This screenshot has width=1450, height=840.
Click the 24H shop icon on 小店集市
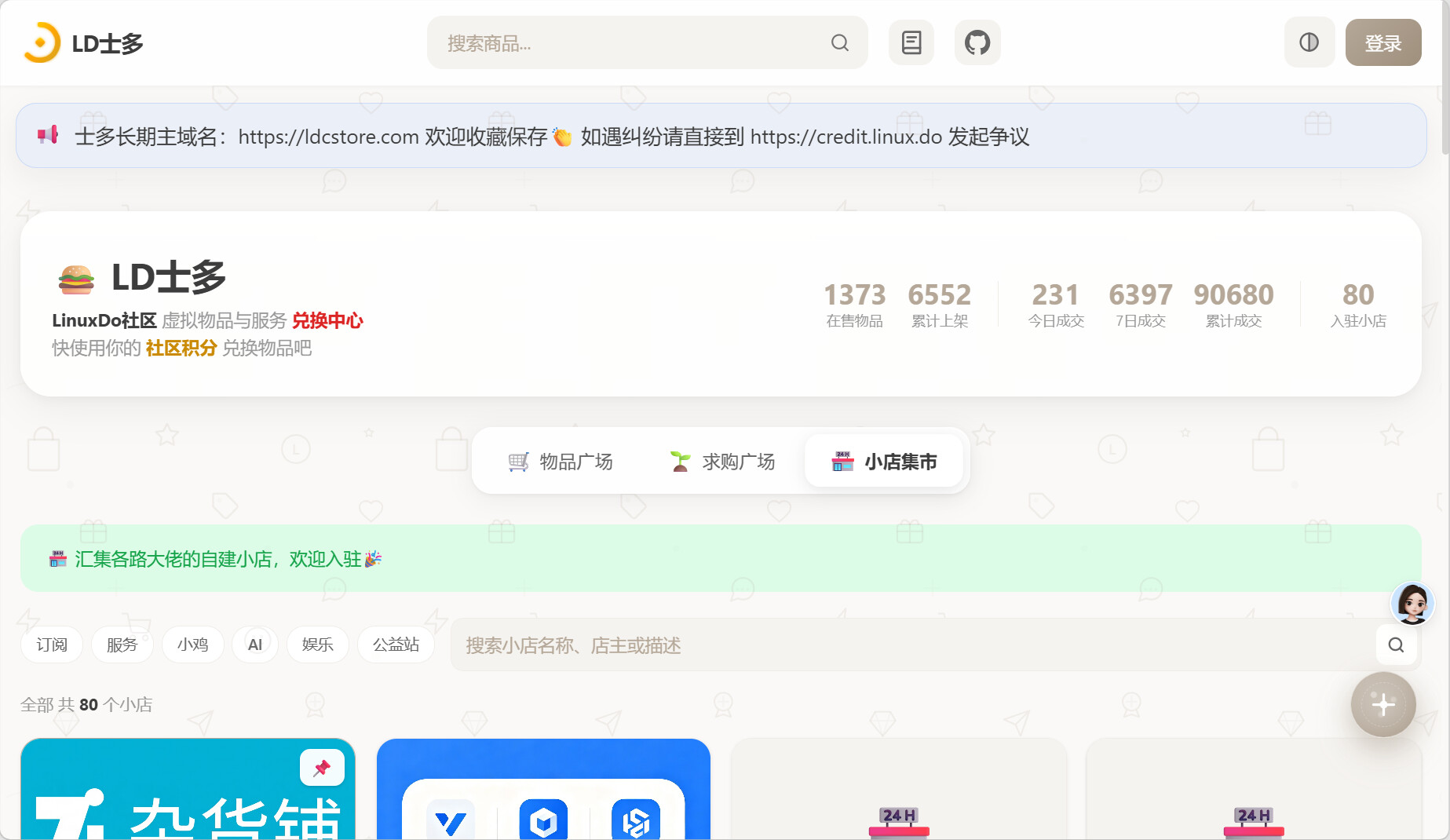pyautogui.click(x=842, y=462)
